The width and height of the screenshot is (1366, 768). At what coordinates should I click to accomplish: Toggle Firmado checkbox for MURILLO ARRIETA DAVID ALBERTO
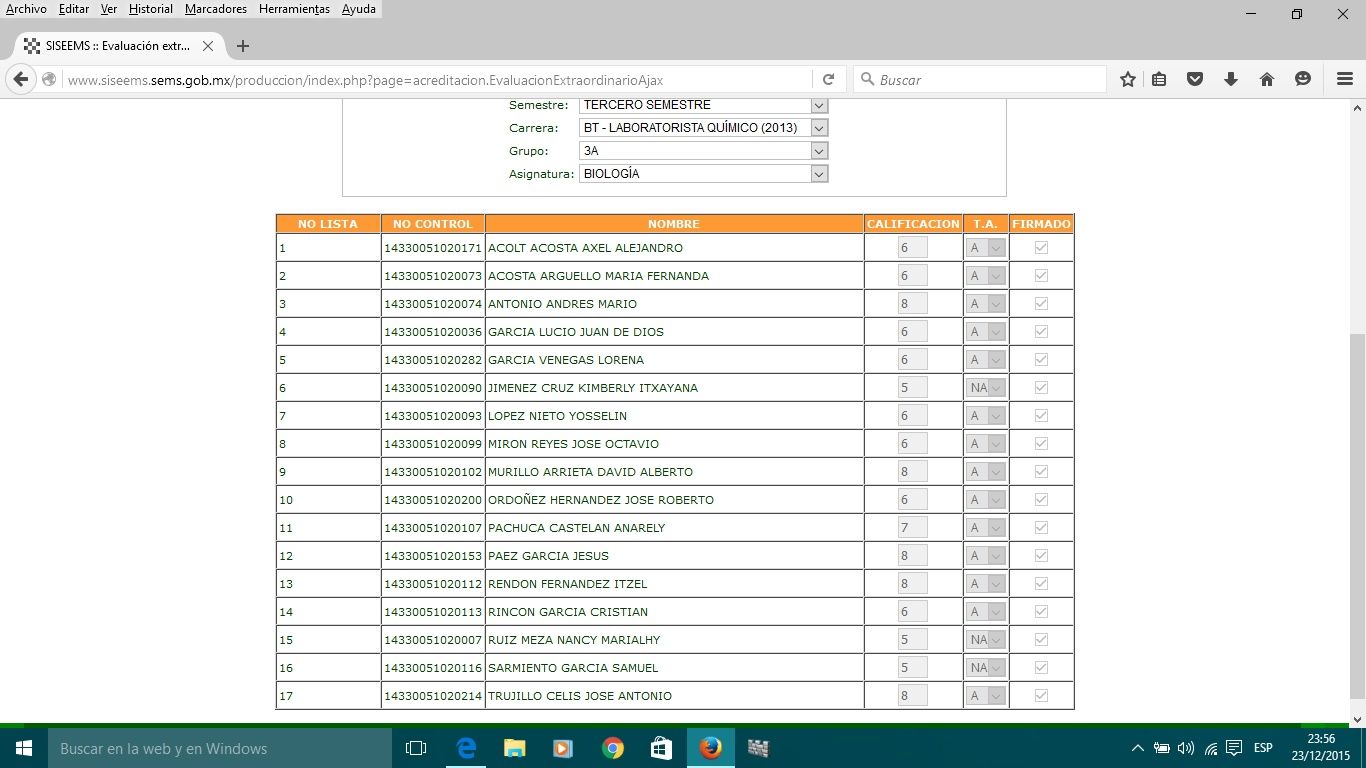tap(1041, 471)
